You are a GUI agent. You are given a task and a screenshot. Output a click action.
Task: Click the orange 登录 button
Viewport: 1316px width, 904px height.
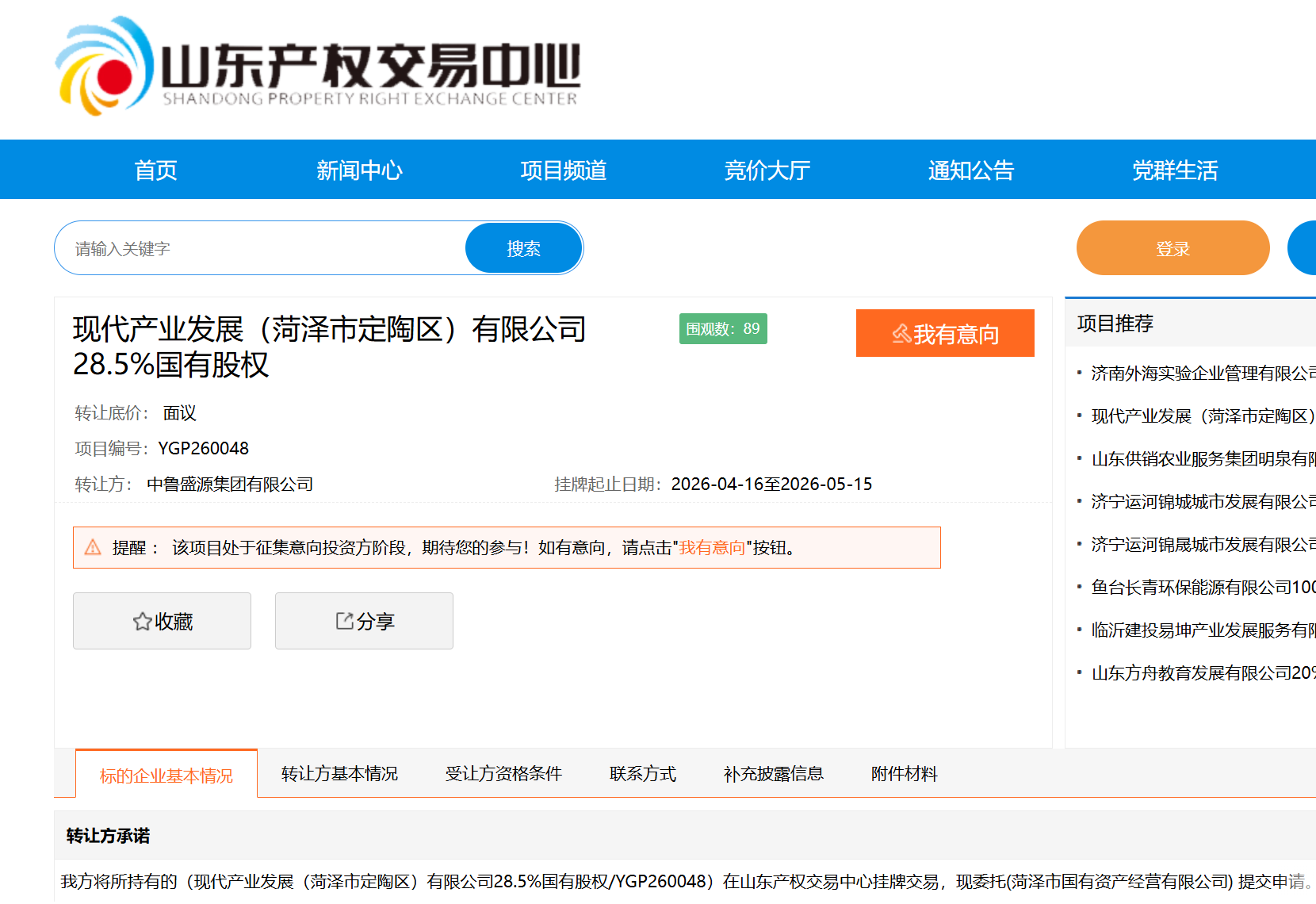point(1173,249)
